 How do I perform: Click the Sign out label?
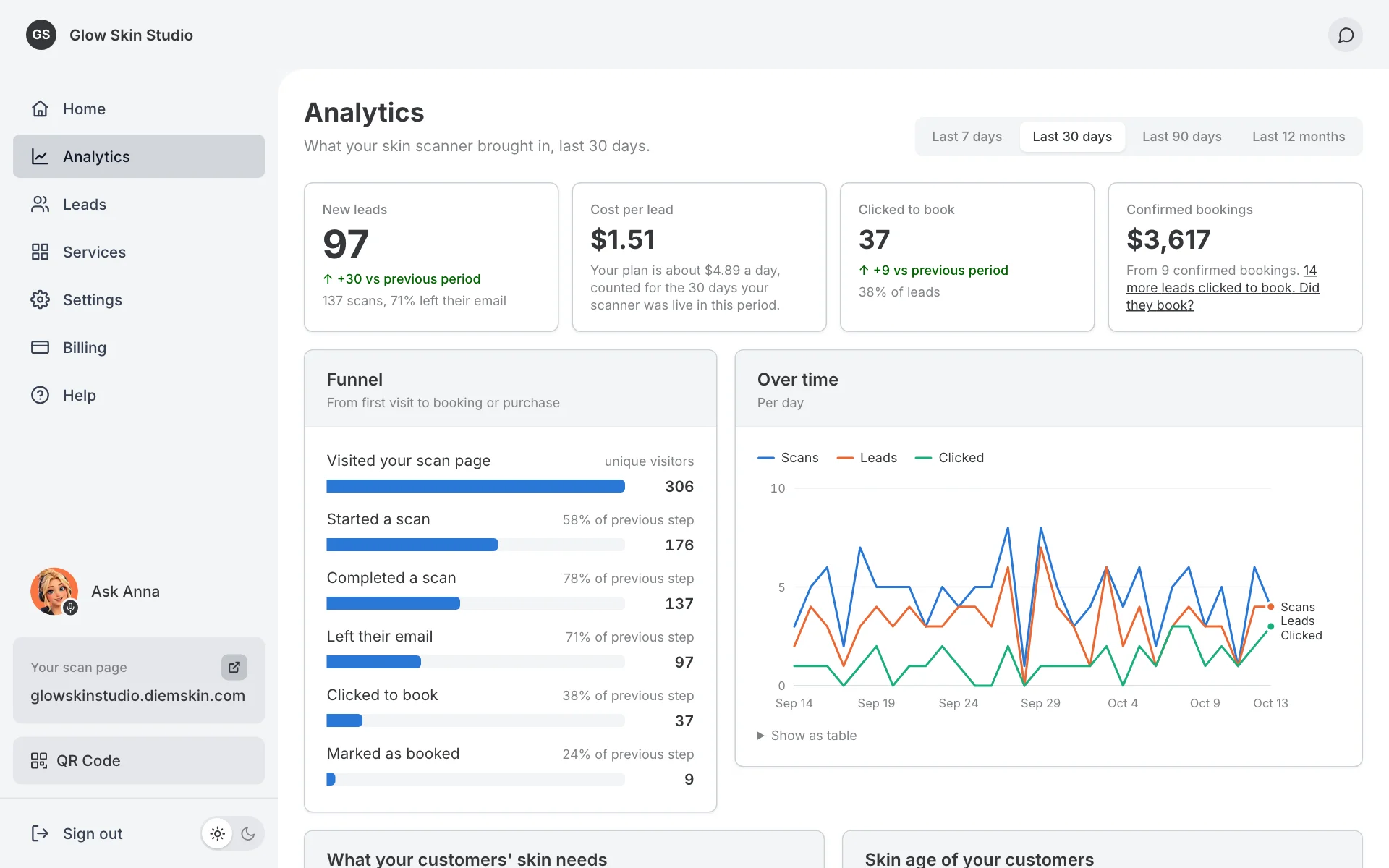[x=93, y=833]
